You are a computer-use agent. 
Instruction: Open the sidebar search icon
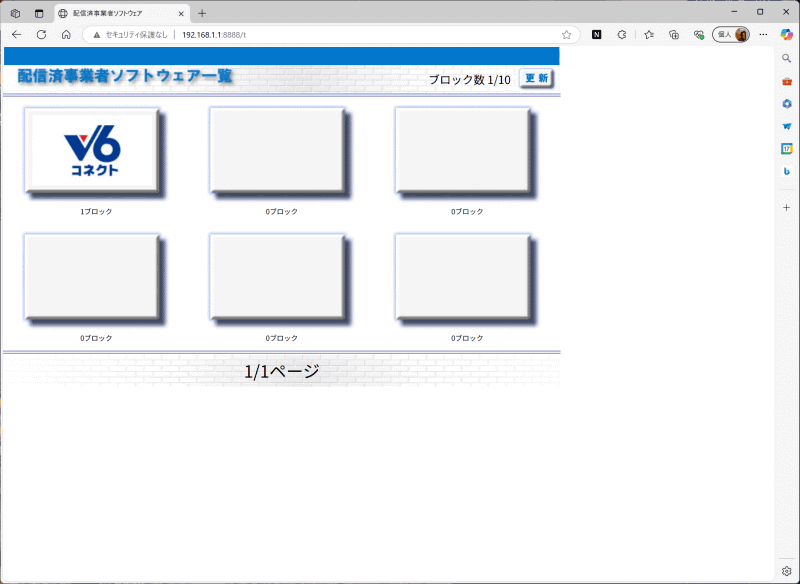[x=788, y=58]
